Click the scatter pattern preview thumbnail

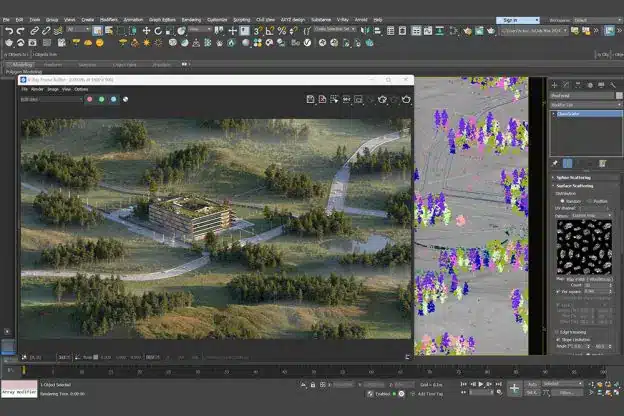584,247
